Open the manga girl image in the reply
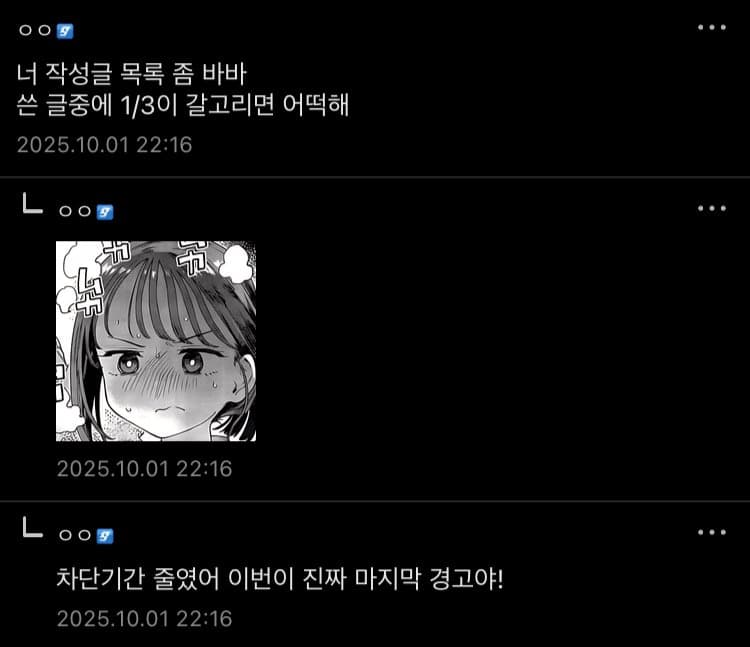Screen dimensions: 750x647 [x=156, y=341]
